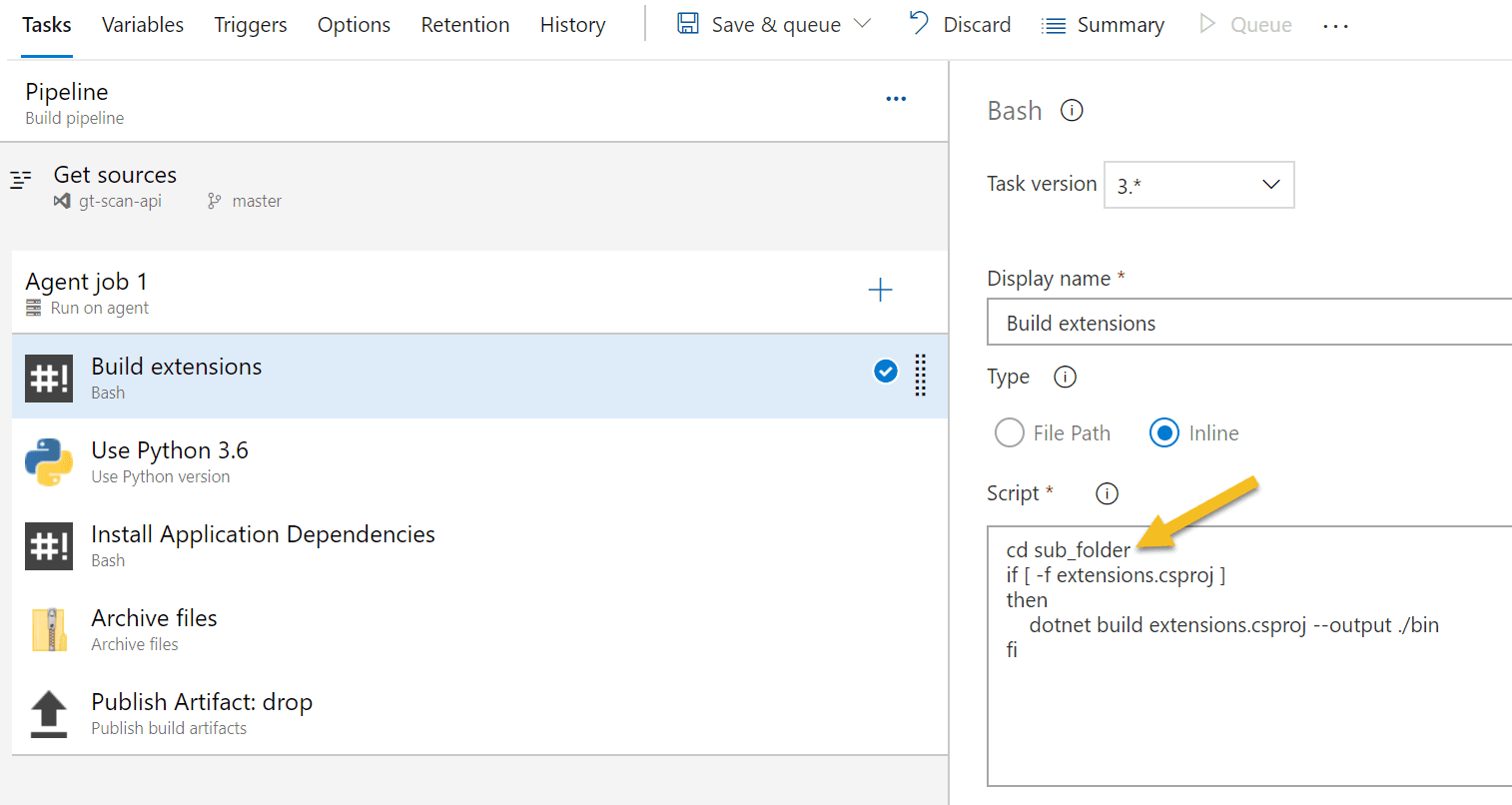Viewport: 1512px width, 805px height.
Task: Toggle the Build extensions enabled checkmark
Action: pos(886,371)
